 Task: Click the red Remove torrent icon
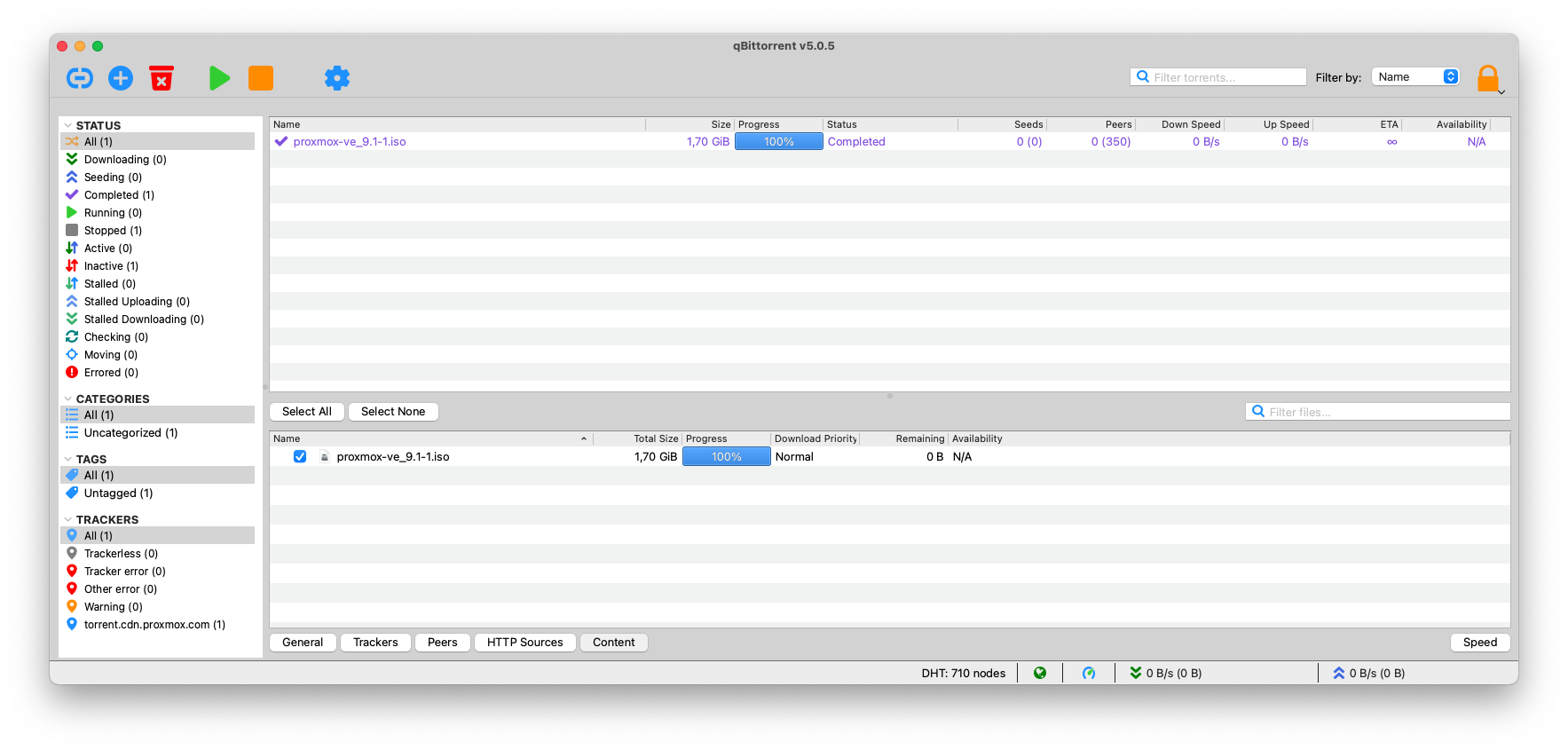[x=162, y=78]
